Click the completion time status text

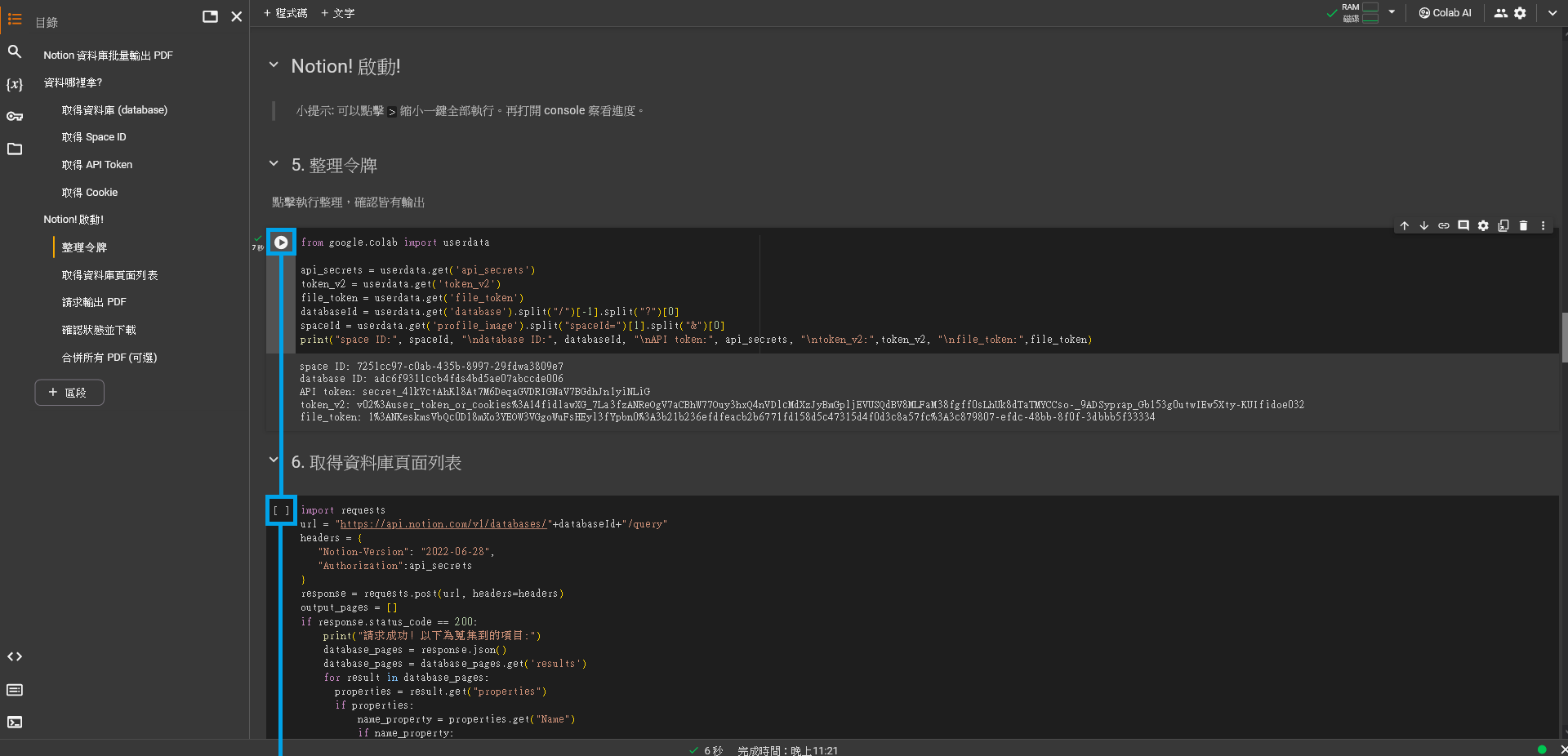[787, 750]
